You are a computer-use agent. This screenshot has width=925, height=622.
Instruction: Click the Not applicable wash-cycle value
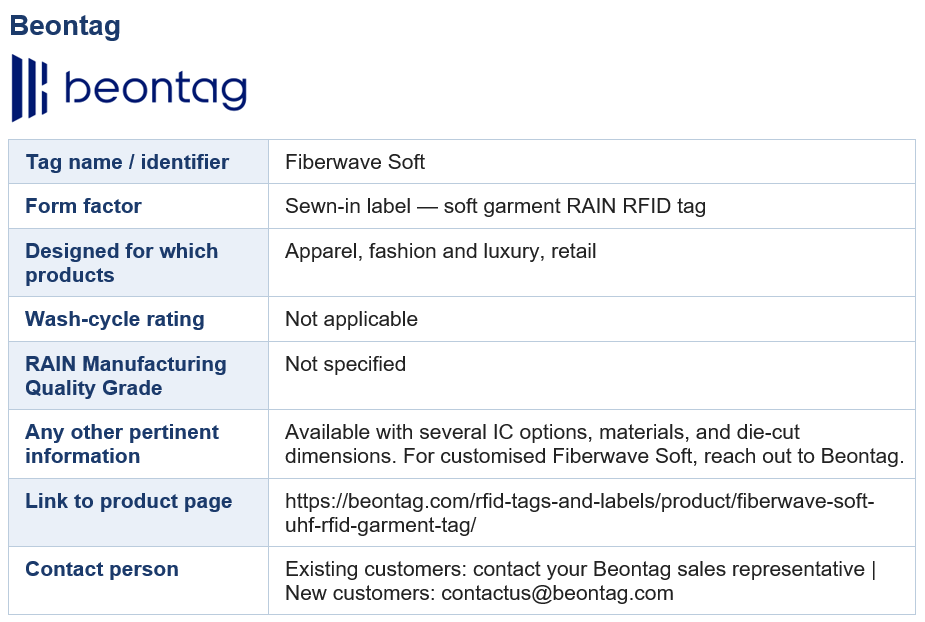coord(351,319)
